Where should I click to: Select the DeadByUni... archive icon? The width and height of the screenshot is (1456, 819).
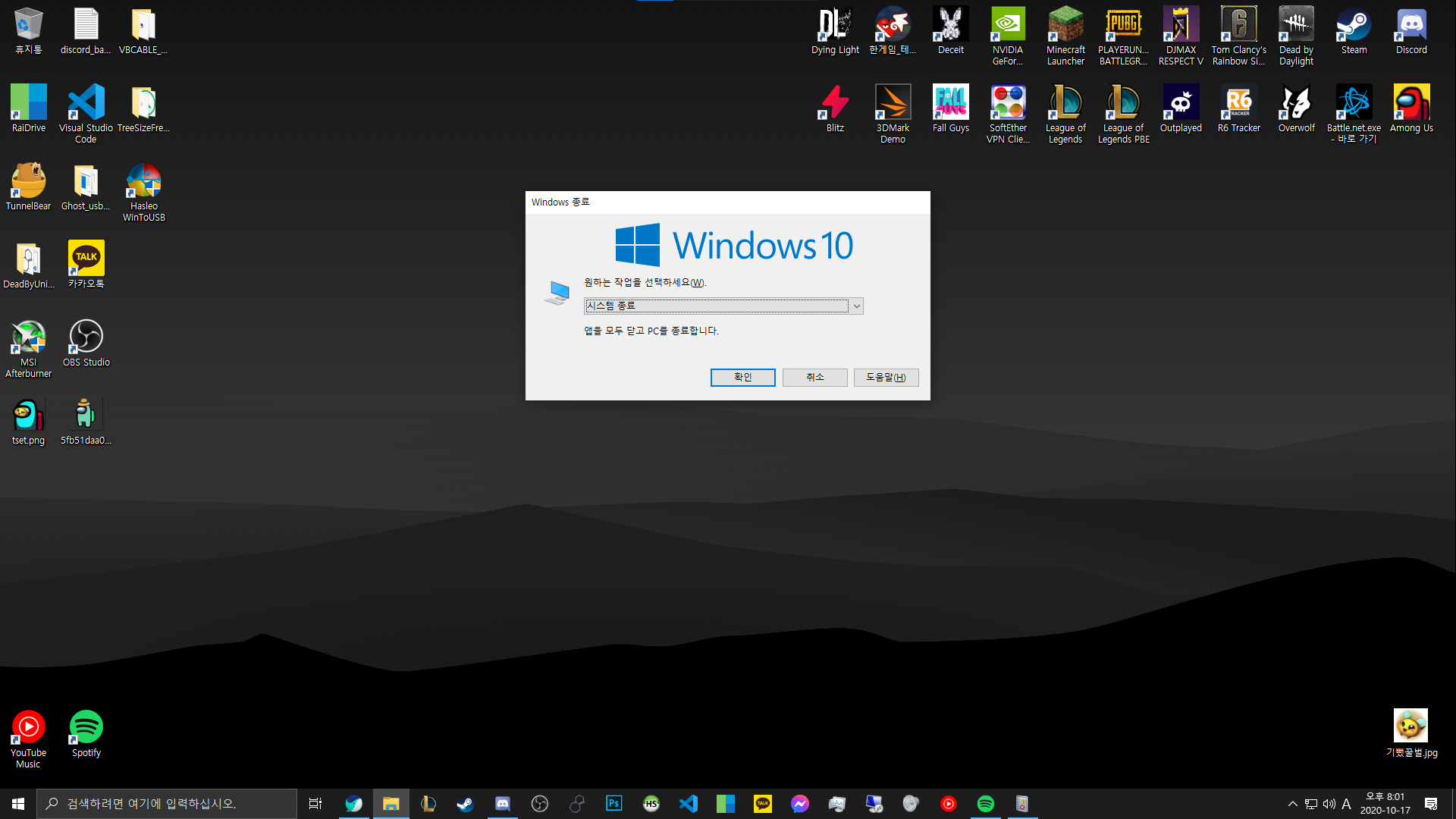click(x=28, y=265)
